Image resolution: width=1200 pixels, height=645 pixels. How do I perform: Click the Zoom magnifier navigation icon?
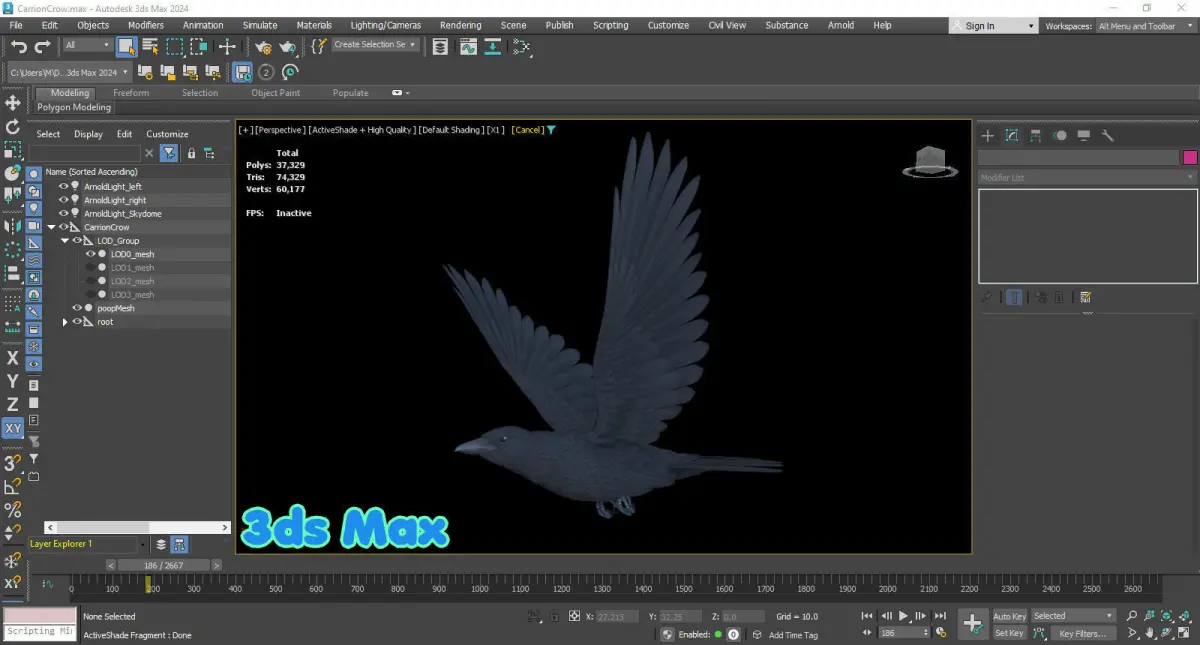pyautogui.click(x=1132, y=616)
